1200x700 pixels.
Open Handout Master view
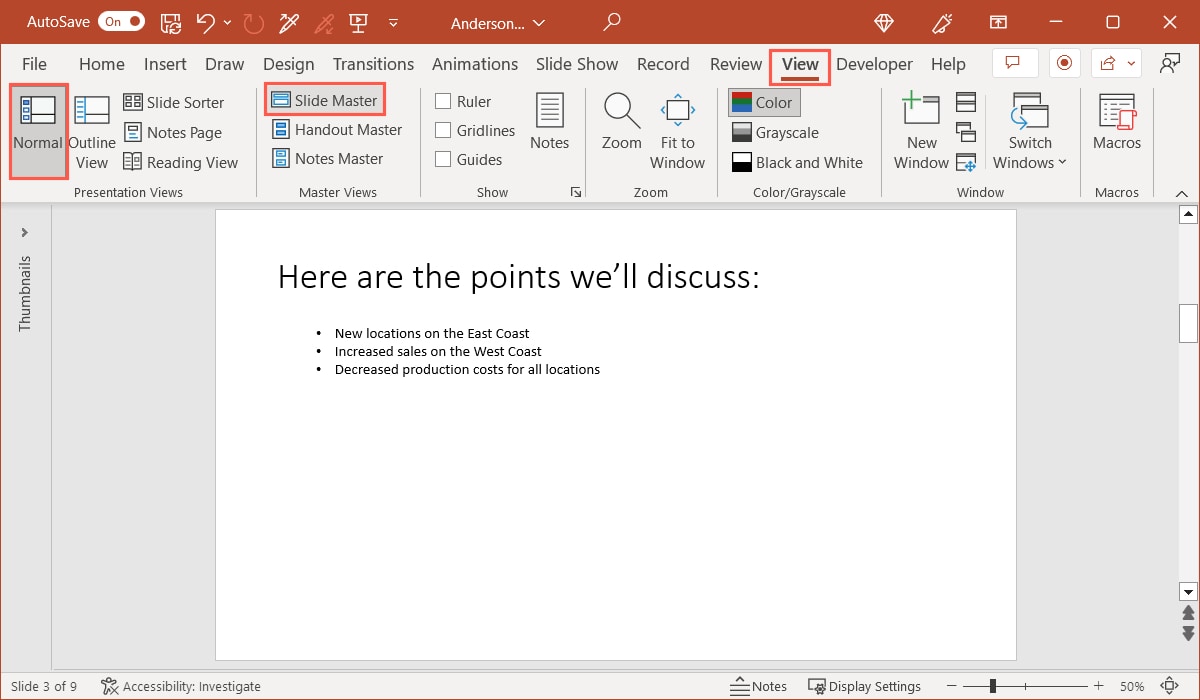coord(337,130)
